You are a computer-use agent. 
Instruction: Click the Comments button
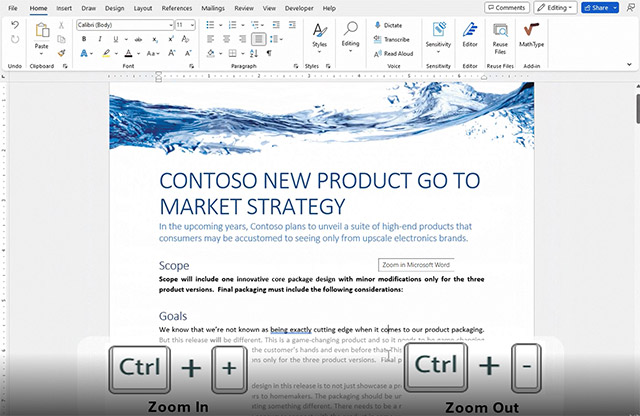click(x=507, y=7)
